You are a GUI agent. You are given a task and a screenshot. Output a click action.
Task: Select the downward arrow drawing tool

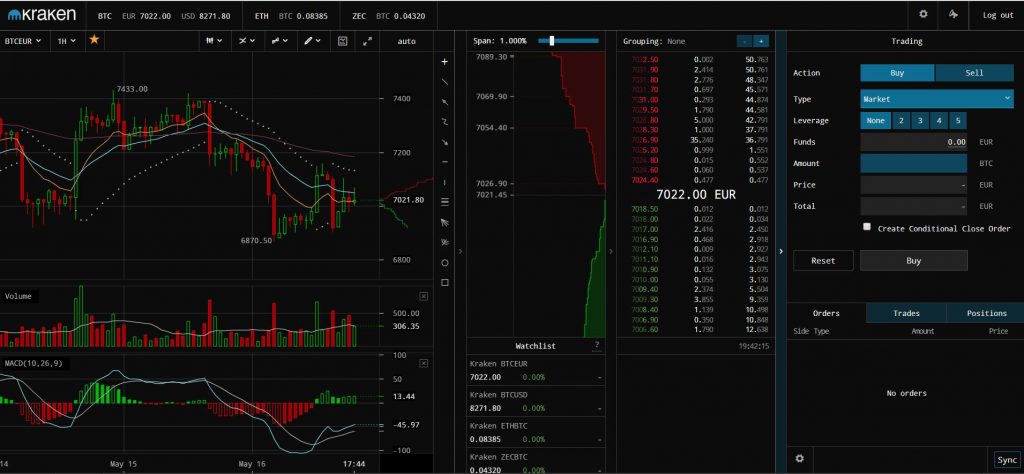coord(445,142)
